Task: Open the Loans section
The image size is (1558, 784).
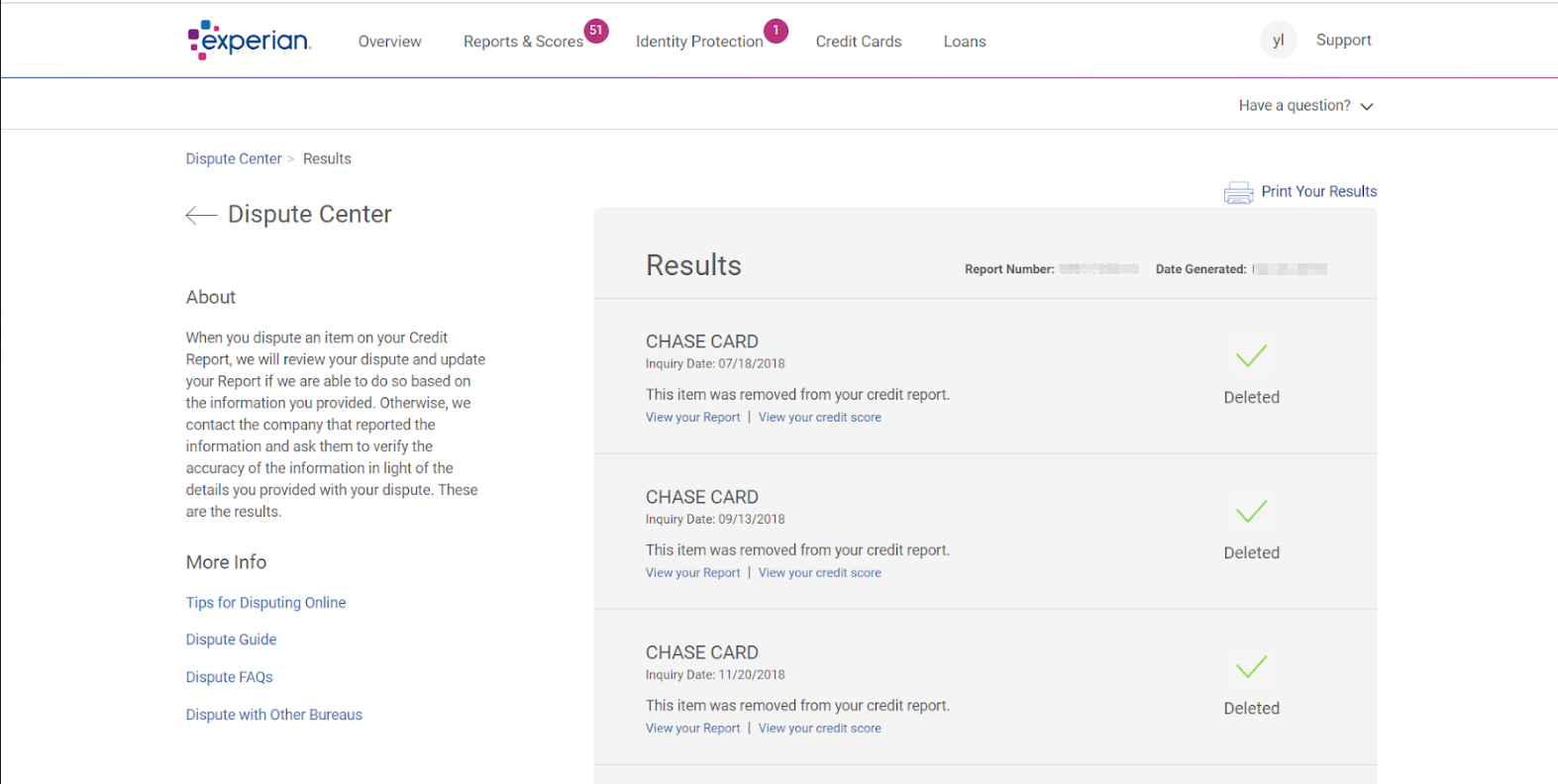Action: 965,42
